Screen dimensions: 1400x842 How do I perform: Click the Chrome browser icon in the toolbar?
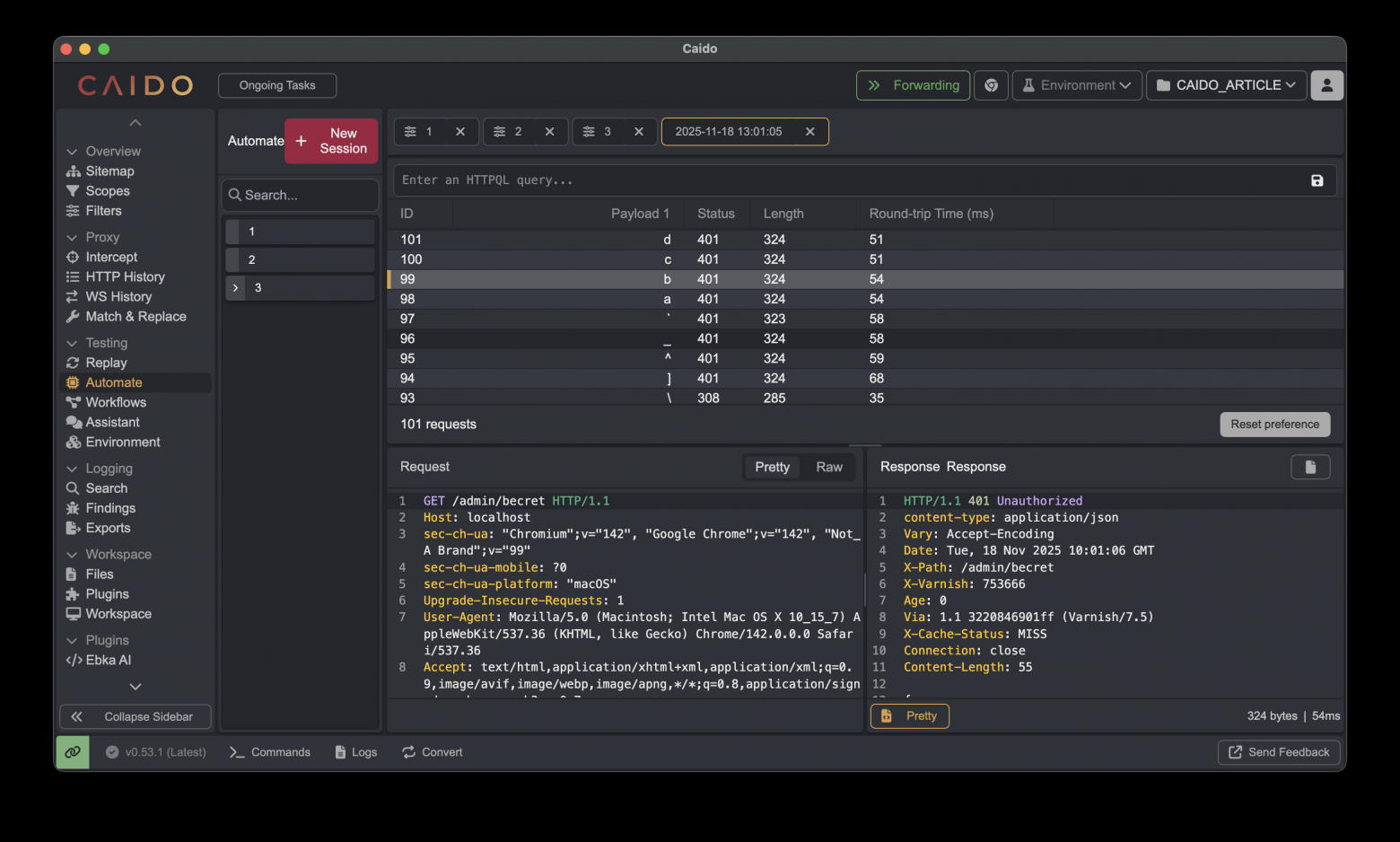click(x=991, y=85)
